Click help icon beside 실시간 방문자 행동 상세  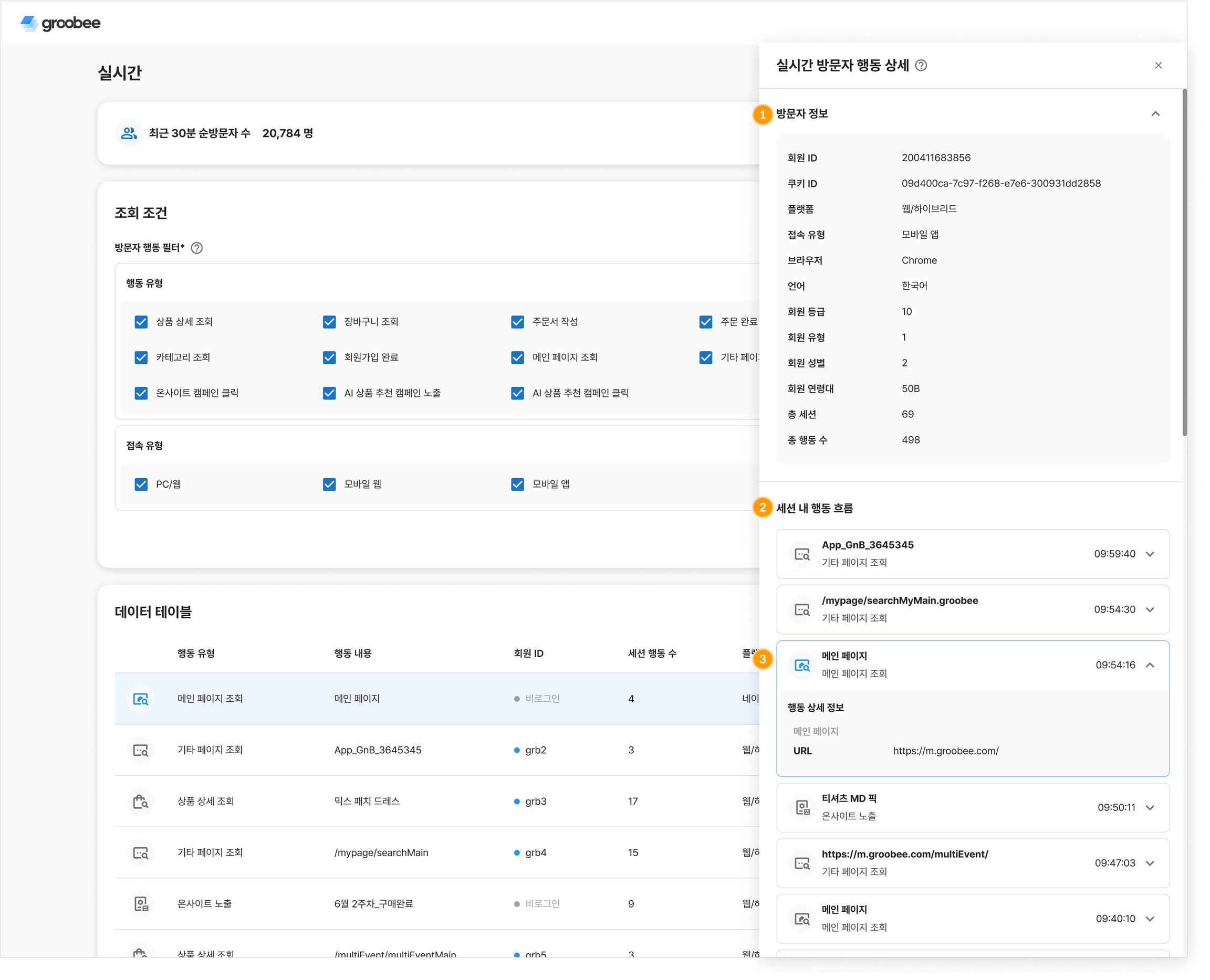[x=921, y=66]
